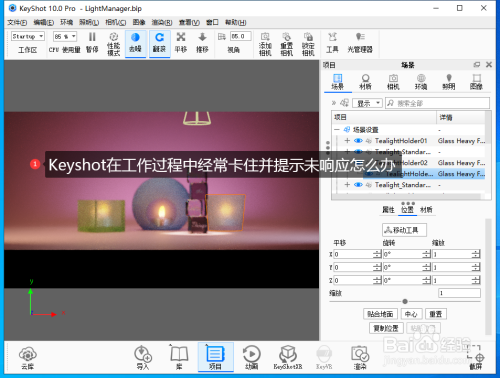Screen dimensions: 500x378
Task: Hide TealightHolder01 via its eye icon
Action: click(x=358, y=141)
